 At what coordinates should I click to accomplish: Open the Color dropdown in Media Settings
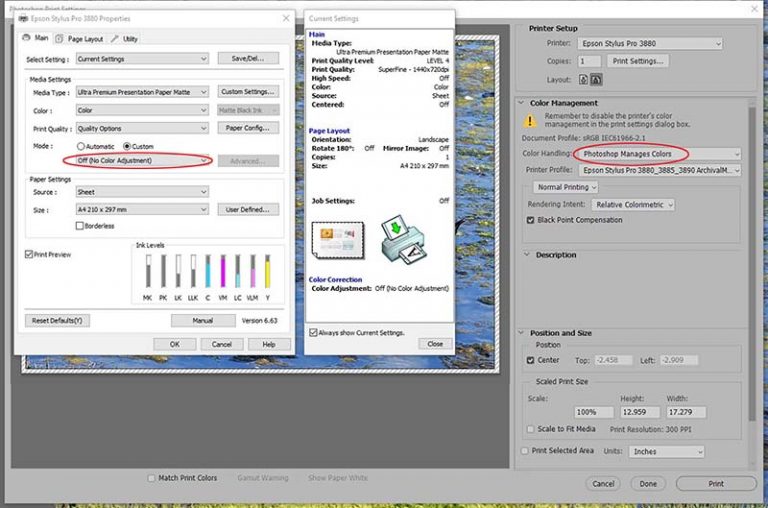pyautogui.click(x=142, y=110)
